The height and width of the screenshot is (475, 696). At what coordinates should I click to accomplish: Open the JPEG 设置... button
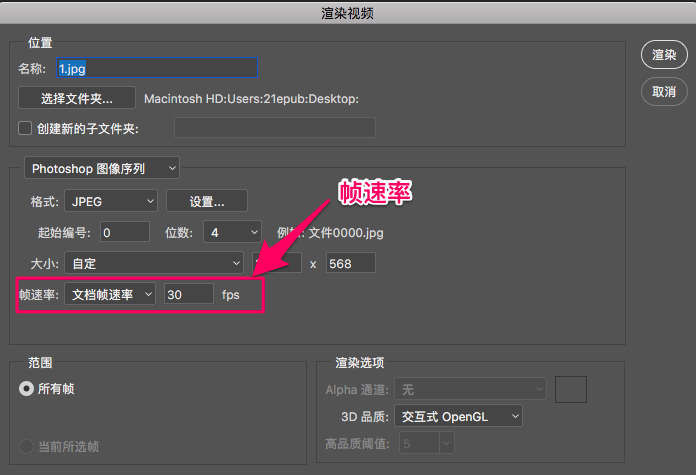206,201
